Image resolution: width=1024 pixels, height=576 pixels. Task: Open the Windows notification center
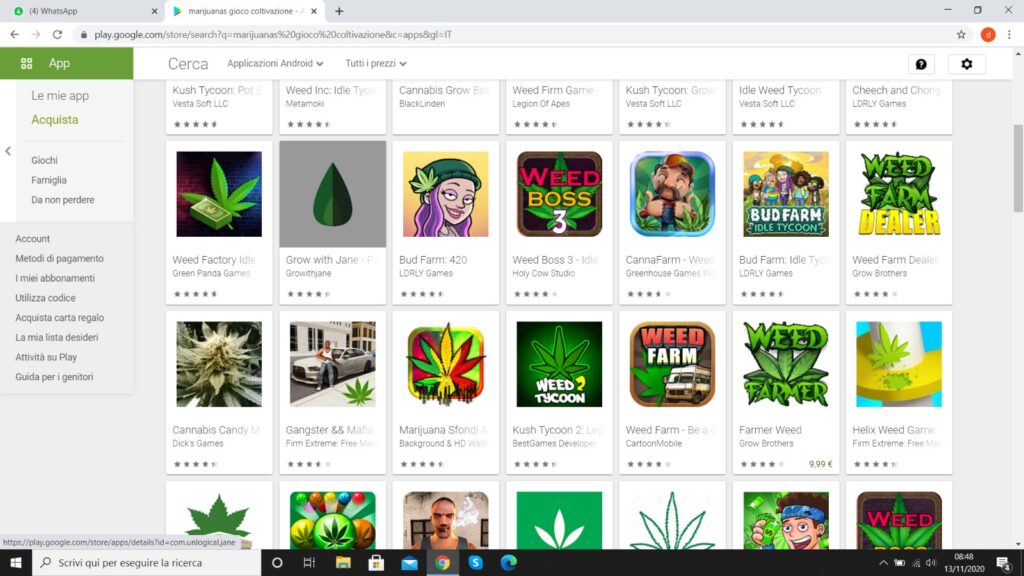tap(1004, 562)
